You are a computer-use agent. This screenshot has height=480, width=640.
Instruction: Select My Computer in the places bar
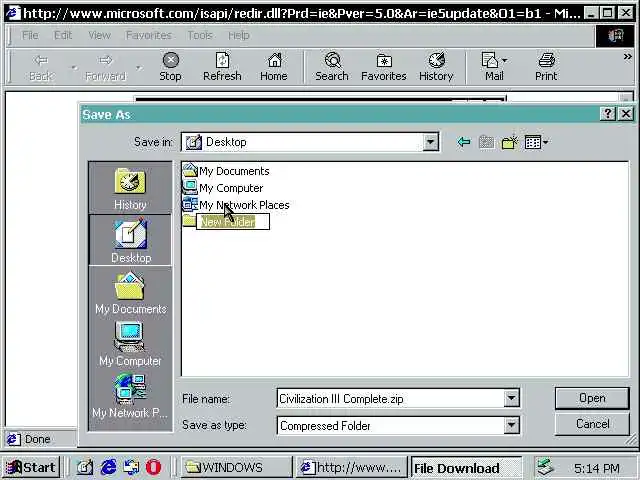click(130, 344)
